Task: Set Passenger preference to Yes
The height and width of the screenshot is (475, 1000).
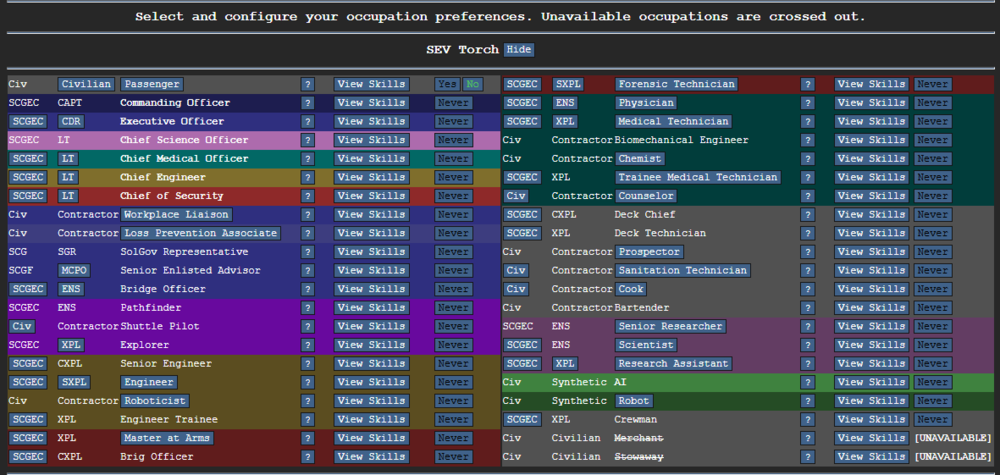Action: pyautogui.click(x=446, y=85)
